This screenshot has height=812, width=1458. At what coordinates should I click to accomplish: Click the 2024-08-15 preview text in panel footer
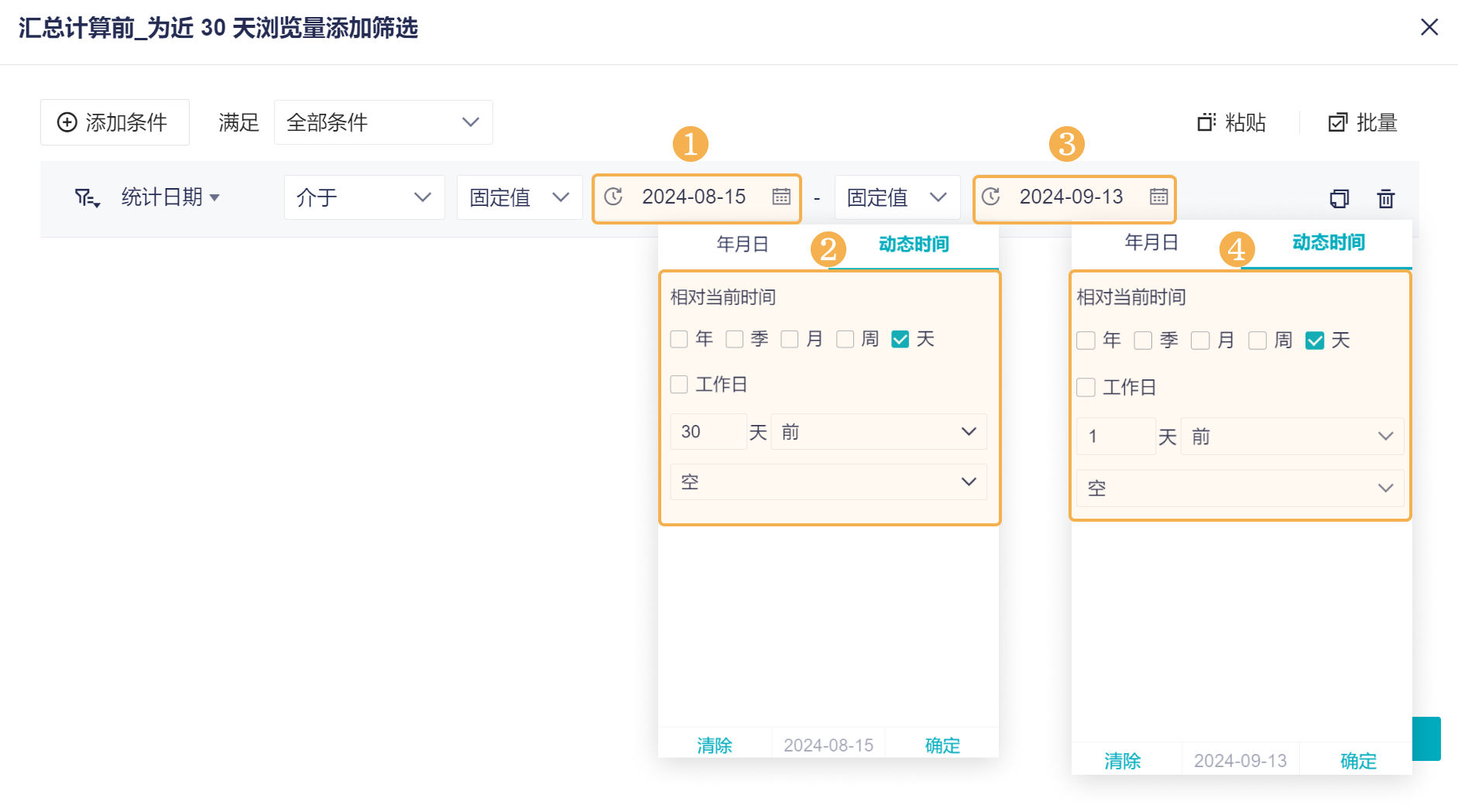[828, 745]
